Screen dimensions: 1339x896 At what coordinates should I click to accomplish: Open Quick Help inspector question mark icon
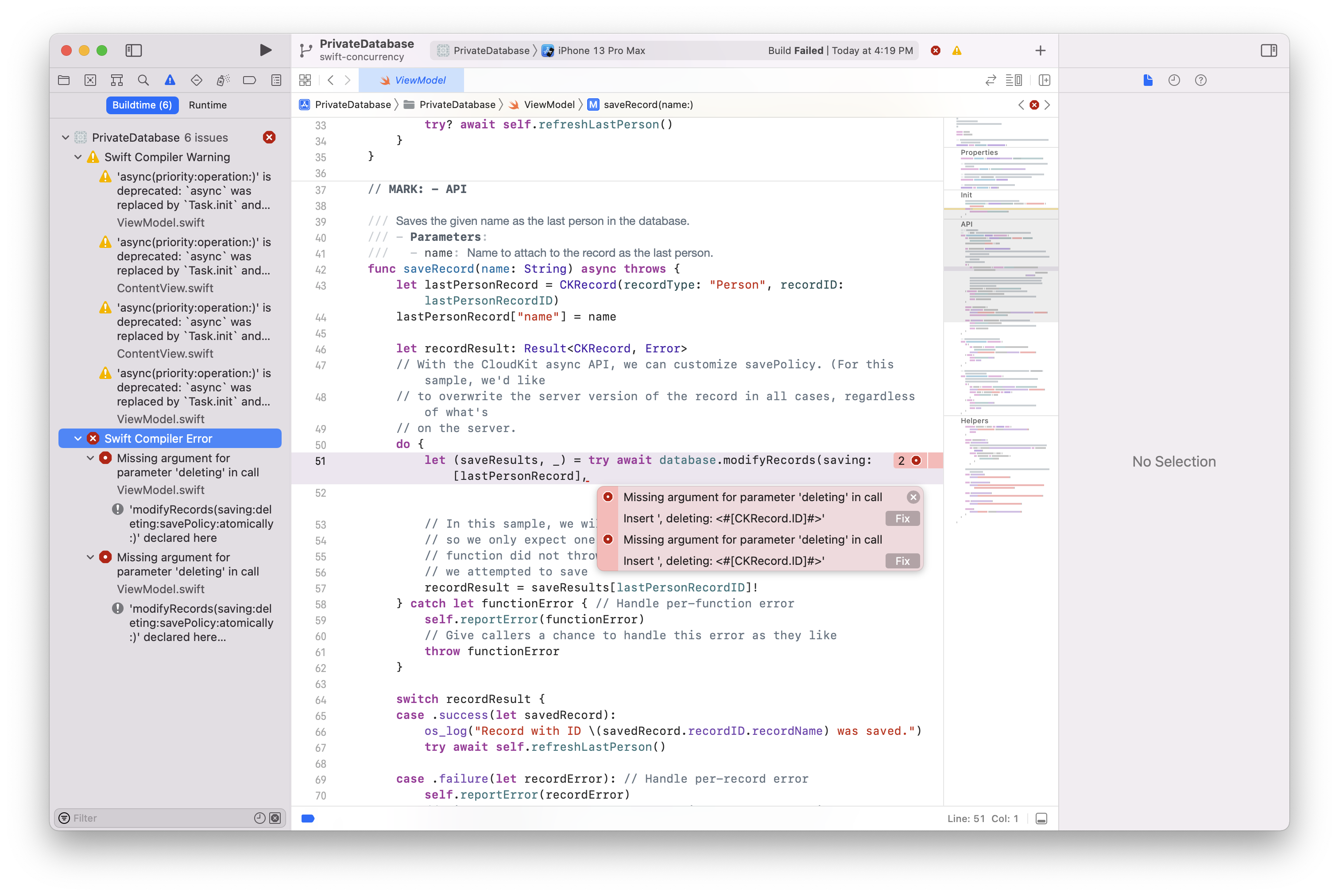[1201, 80]
